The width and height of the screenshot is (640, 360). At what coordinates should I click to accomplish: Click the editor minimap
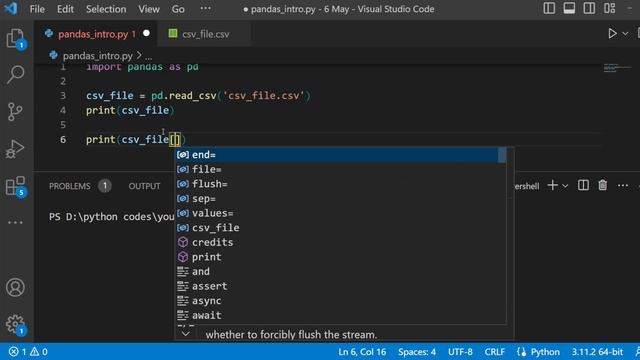point(617,68)
